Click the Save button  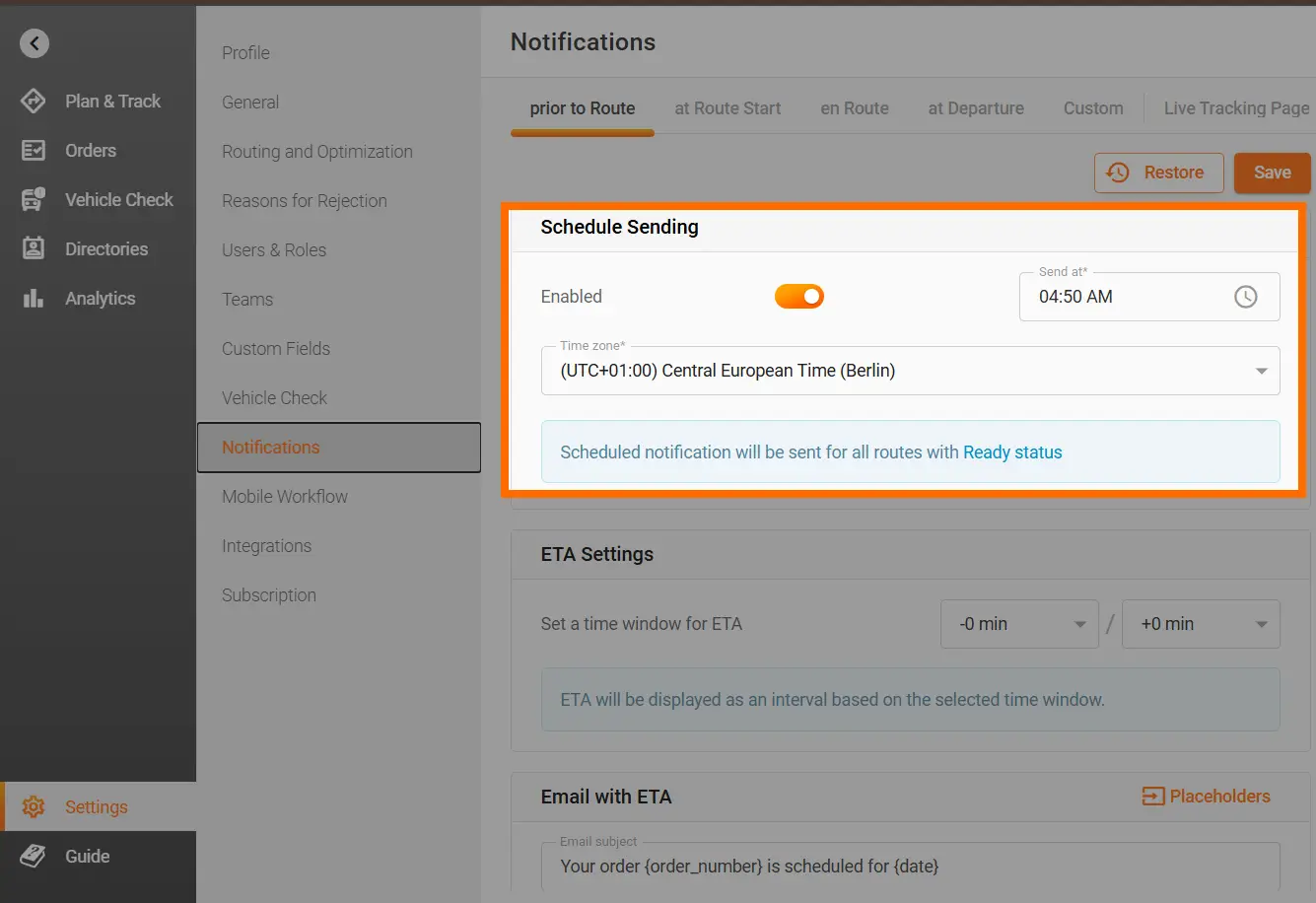pyautogui.click(x=1272, y=173)
